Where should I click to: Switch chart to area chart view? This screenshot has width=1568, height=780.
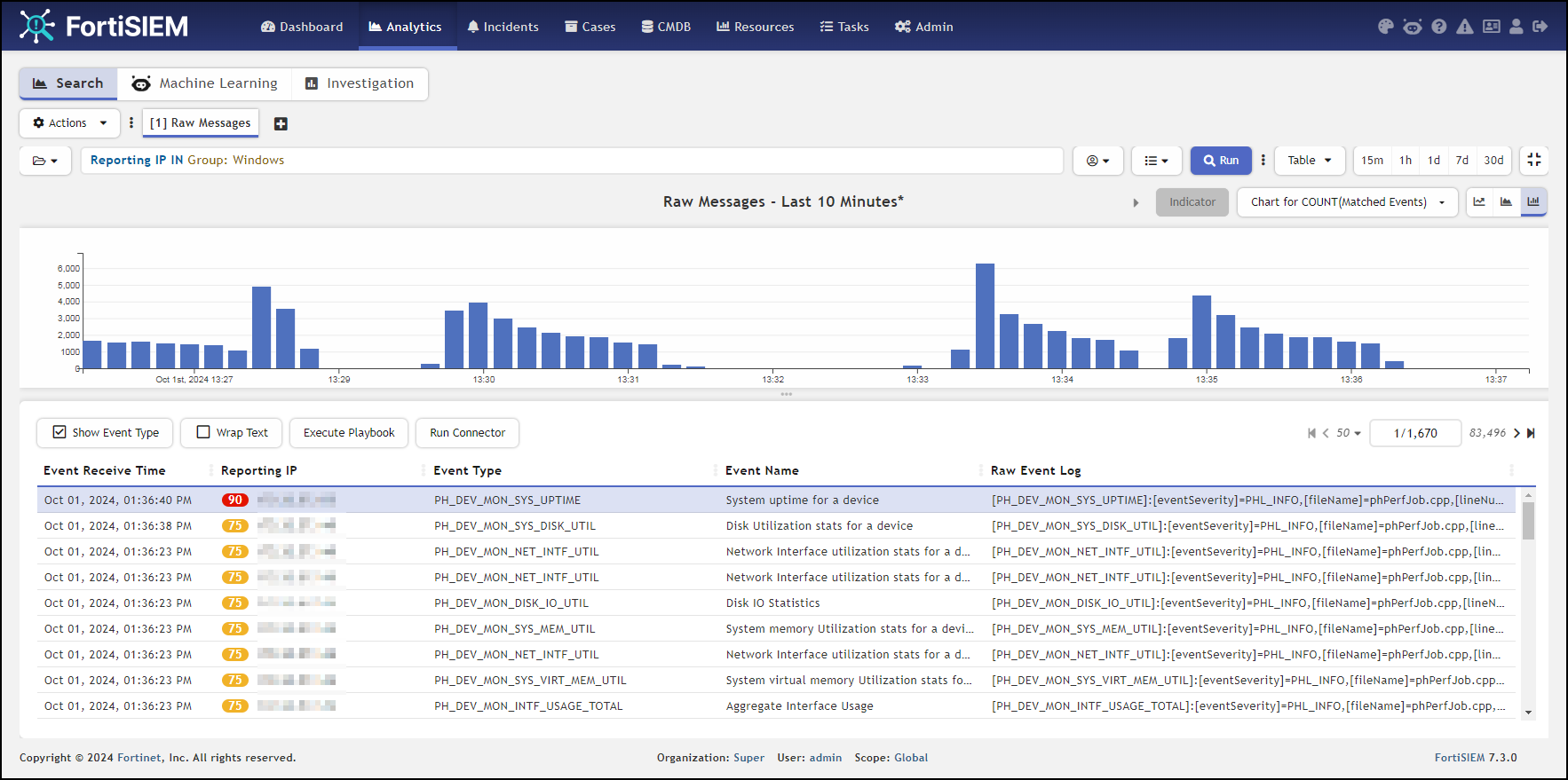(x=1506, y=202)
